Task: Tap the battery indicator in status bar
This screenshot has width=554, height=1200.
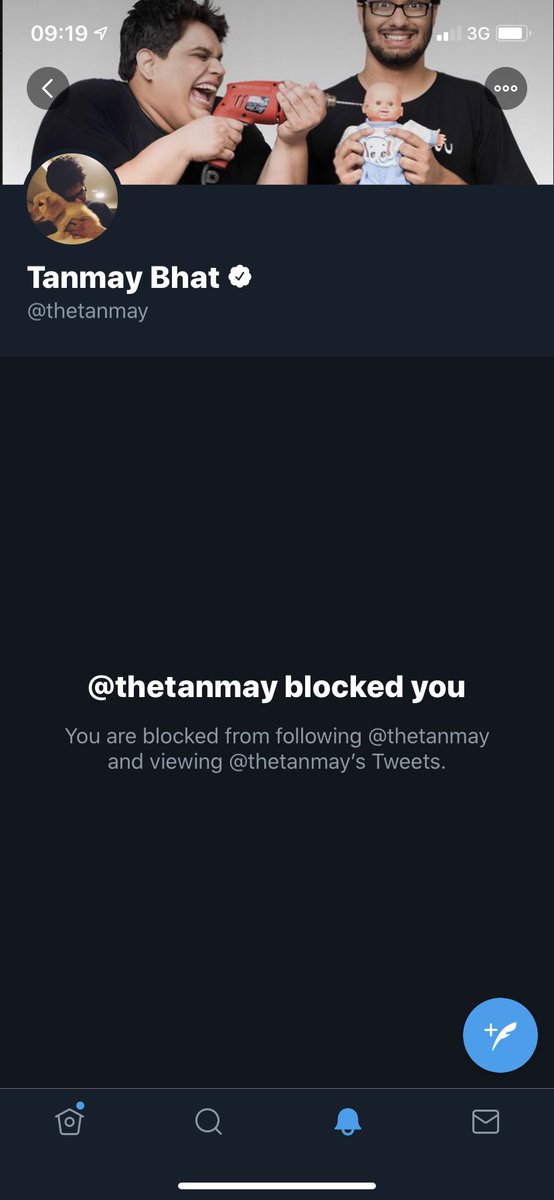Action: point(512,33)
